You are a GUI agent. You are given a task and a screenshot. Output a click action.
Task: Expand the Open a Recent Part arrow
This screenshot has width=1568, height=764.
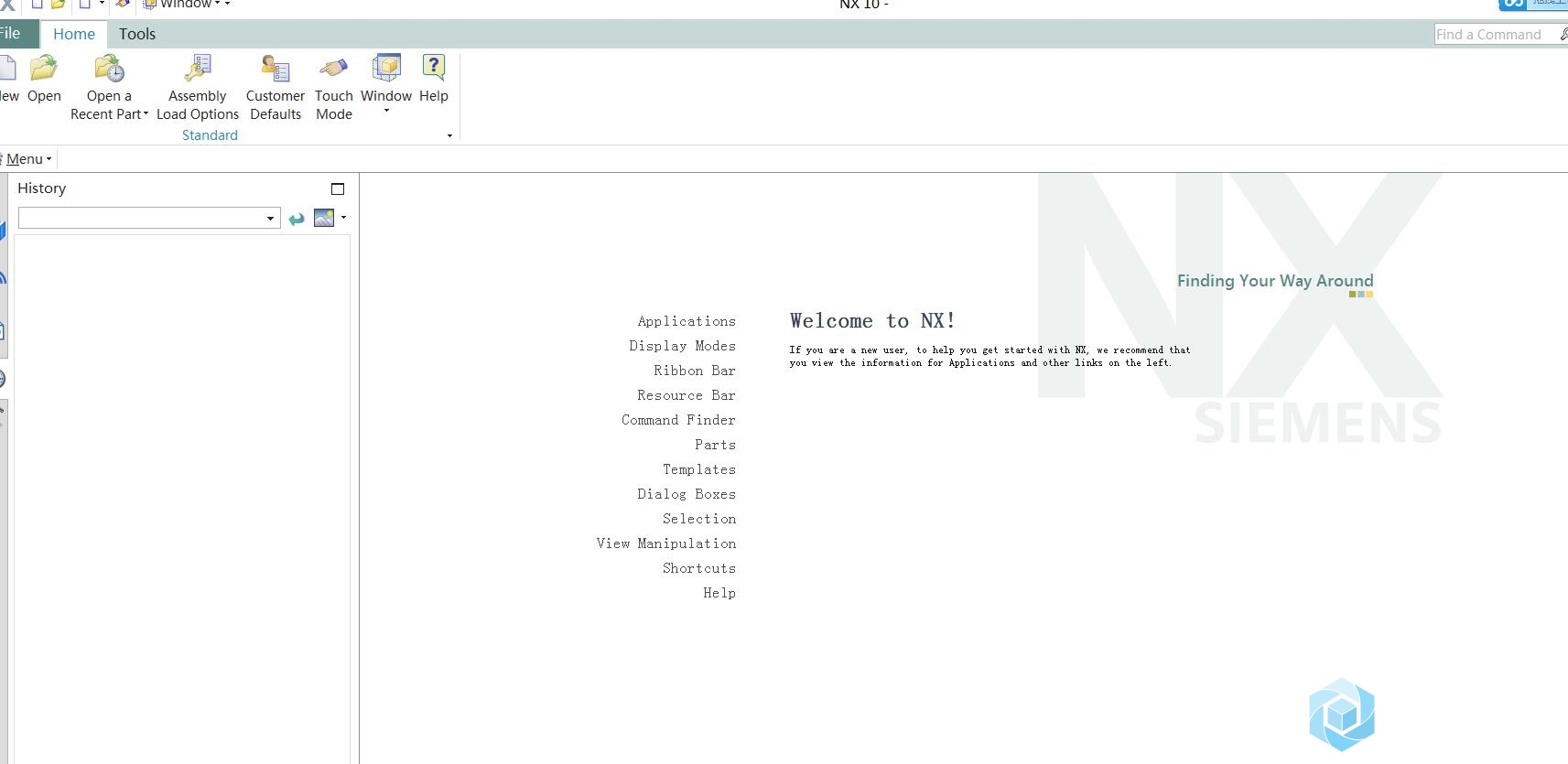pyautogui.click(x=146, y=114)
